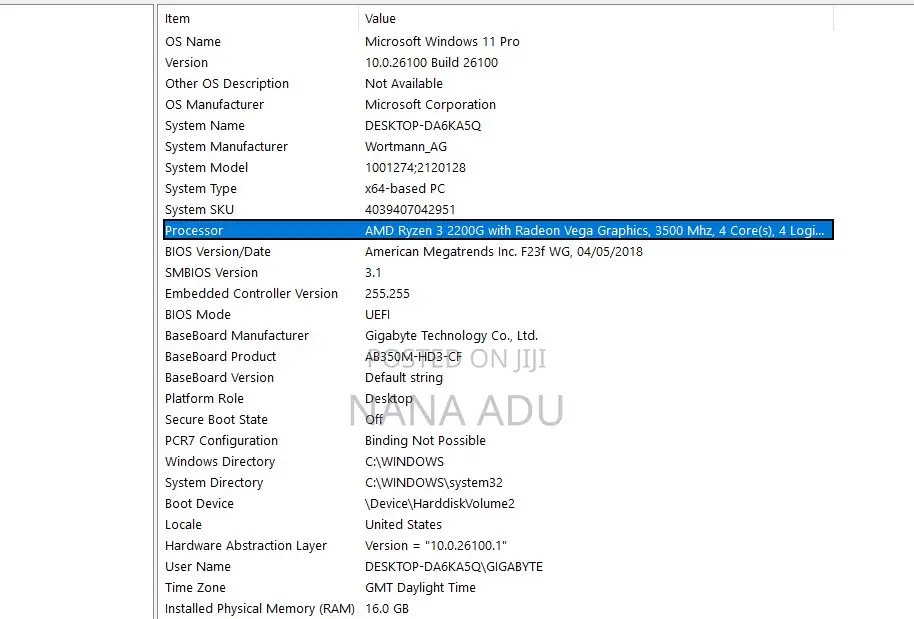
Task: Select the BaseBoard Manufacturer row
Action: coord(498,336)
